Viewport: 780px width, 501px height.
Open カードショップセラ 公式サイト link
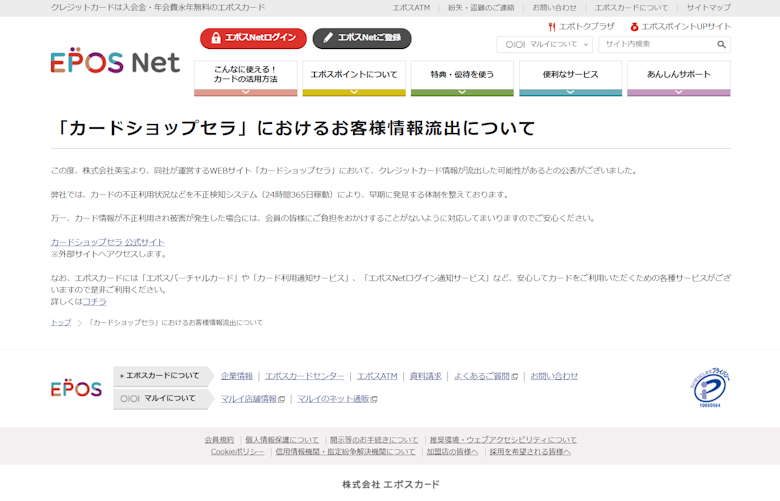pos(107,242)
